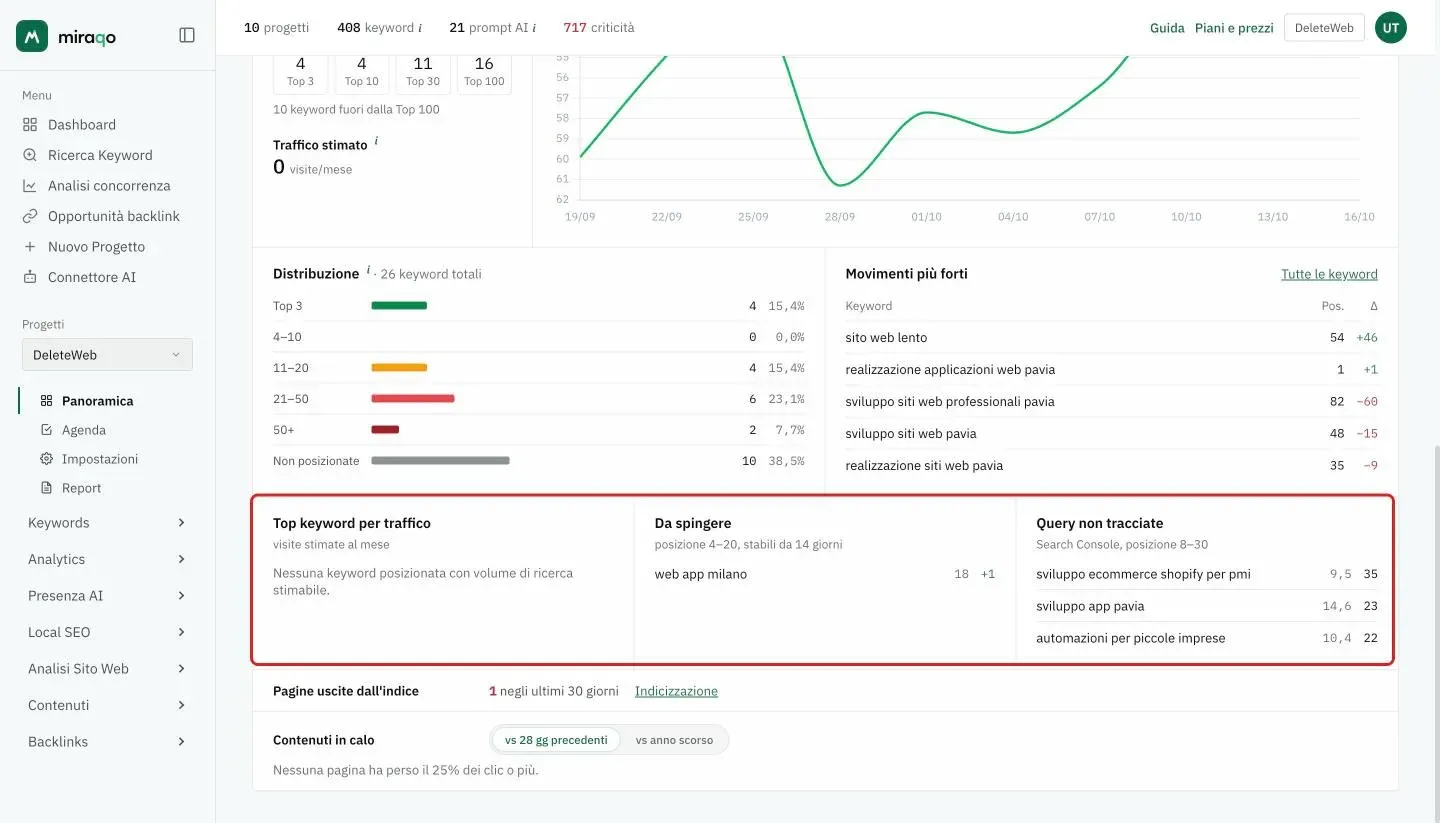Click the Agenda checklist icon
The height and width of the screenshot is (823, 1440).
tap(46, 430)
